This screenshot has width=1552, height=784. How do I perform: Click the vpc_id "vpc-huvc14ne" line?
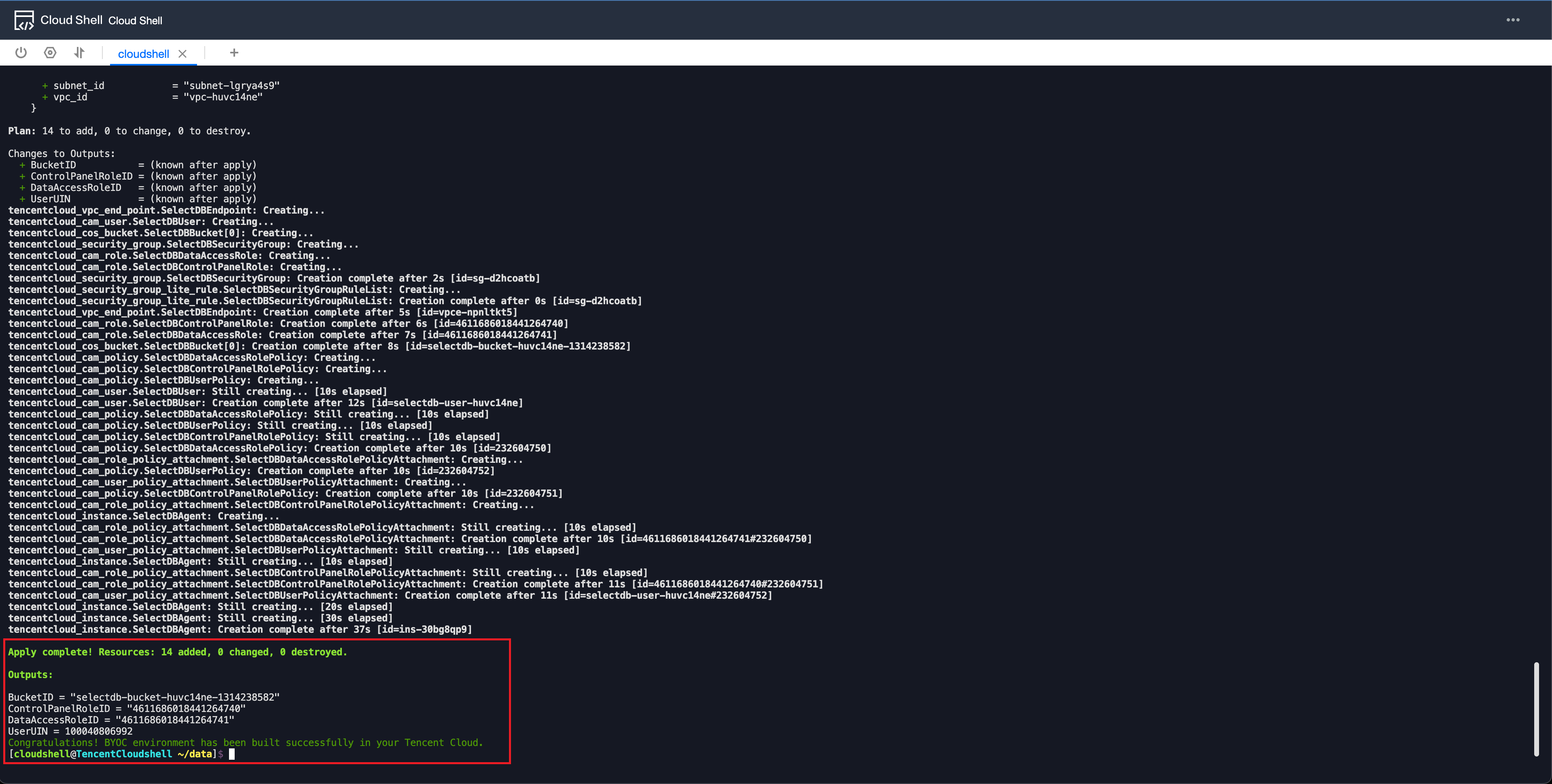click(153, 97)
